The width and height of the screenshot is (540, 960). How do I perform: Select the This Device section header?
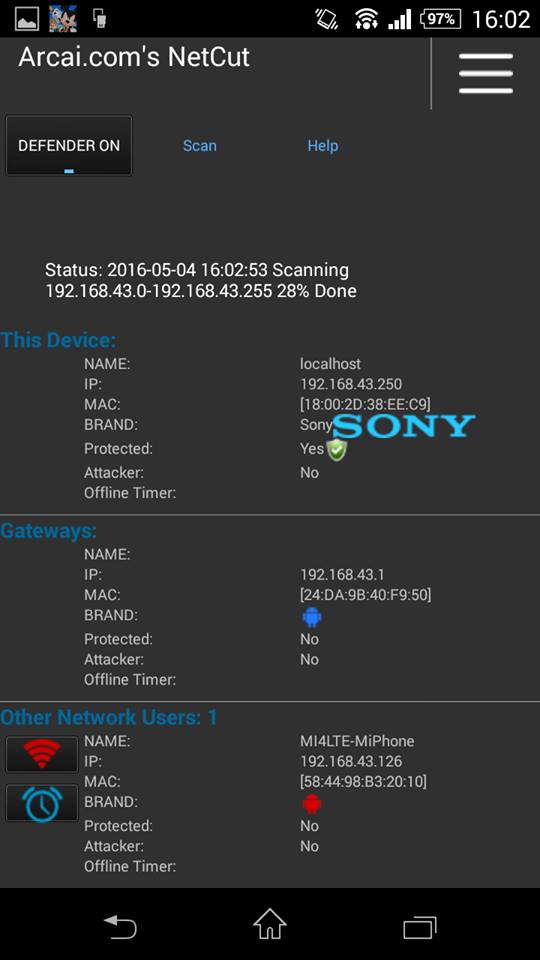coord(58,340)
